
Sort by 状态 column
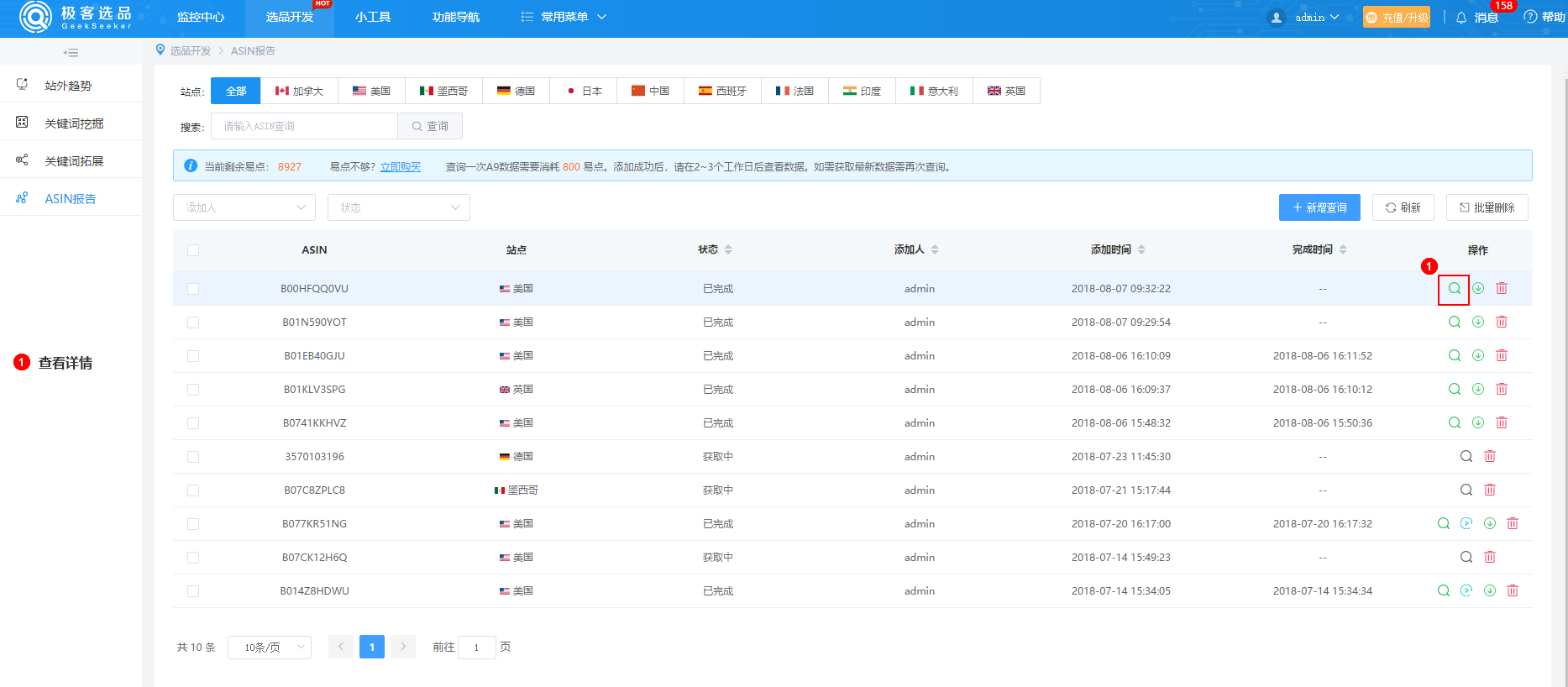tap(728, 249)
